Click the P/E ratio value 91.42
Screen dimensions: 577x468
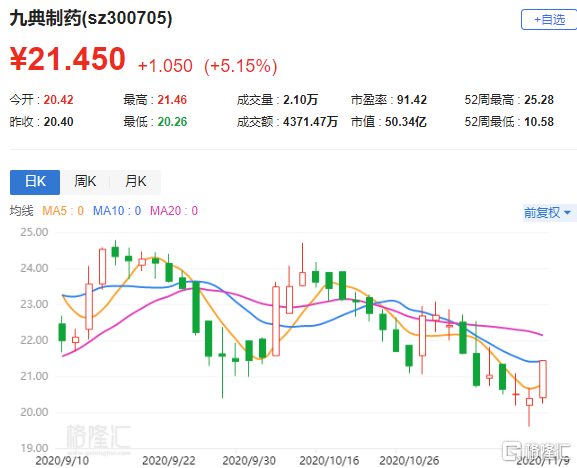pos(412,100)
